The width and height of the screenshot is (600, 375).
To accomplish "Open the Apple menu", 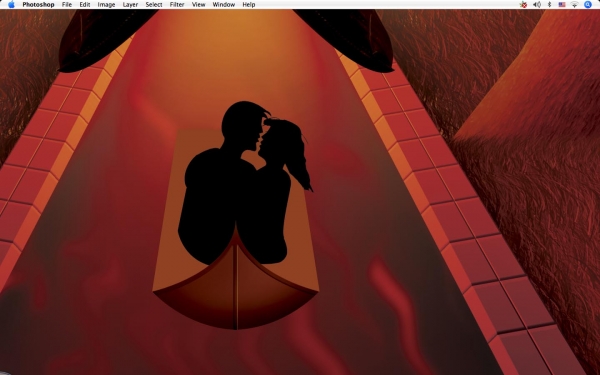I will (x=11, y=5).
